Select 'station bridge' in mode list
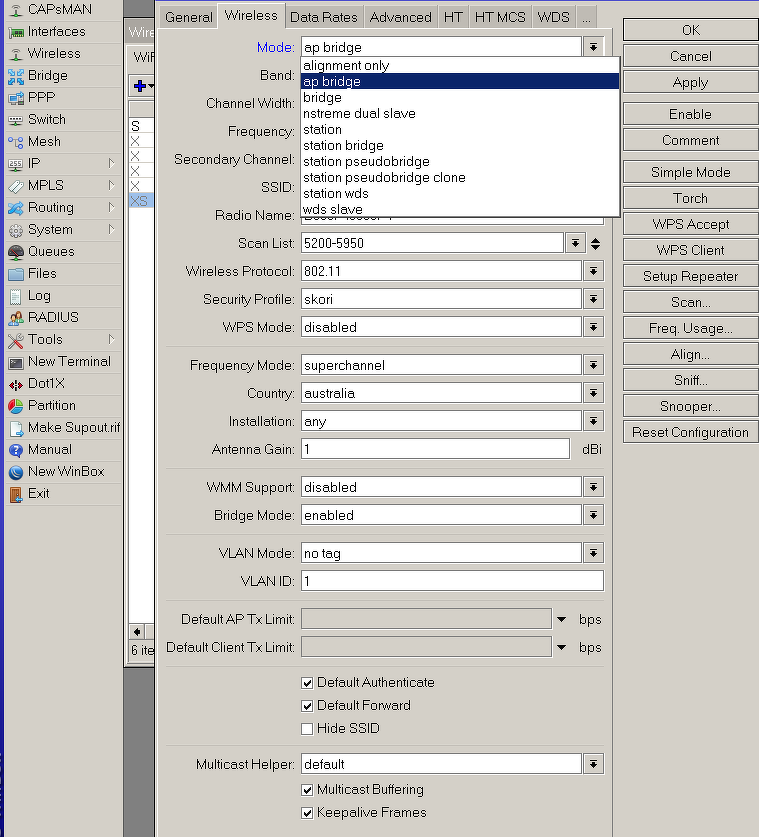Image resolution: width=759 pixels, height=837 pixels. 460,146
